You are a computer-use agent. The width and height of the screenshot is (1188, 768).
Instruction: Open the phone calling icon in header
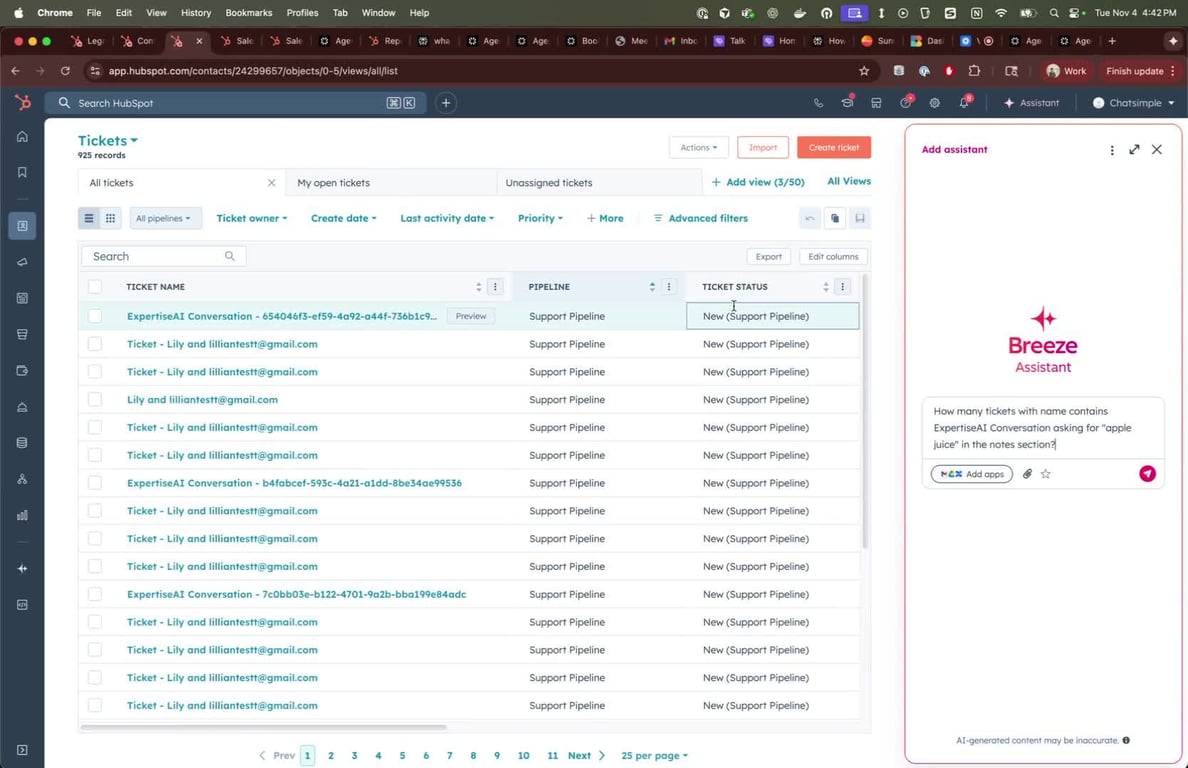818,103
